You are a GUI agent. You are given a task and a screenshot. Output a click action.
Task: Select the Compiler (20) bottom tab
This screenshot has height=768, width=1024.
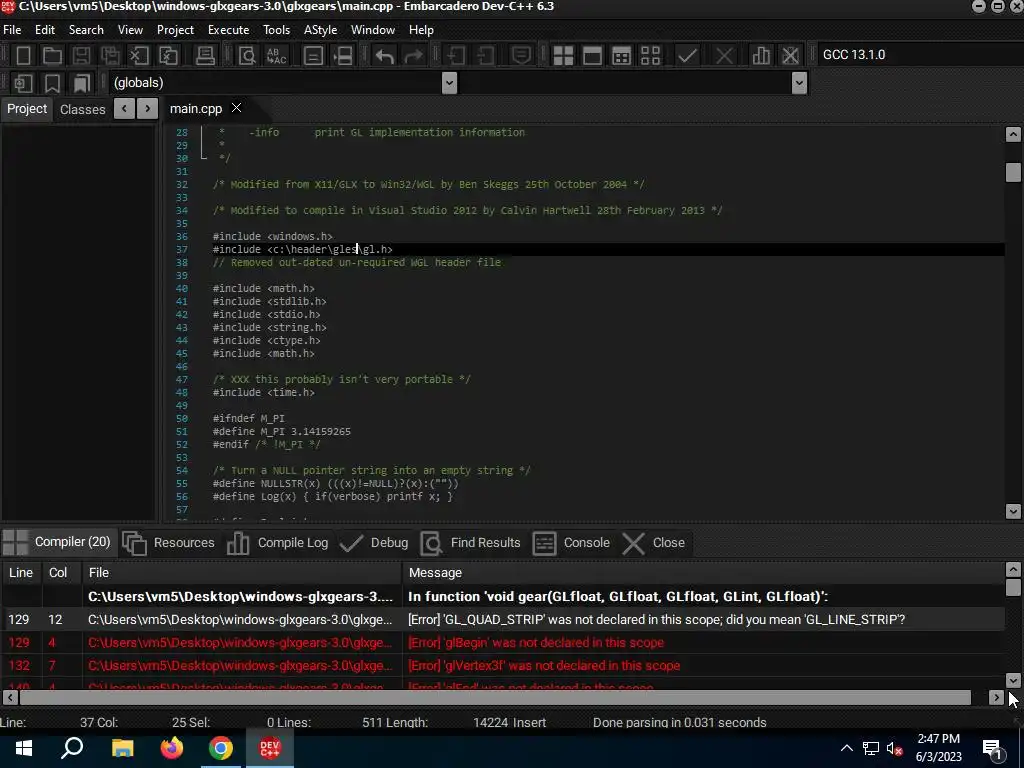(x=59, y=542)
